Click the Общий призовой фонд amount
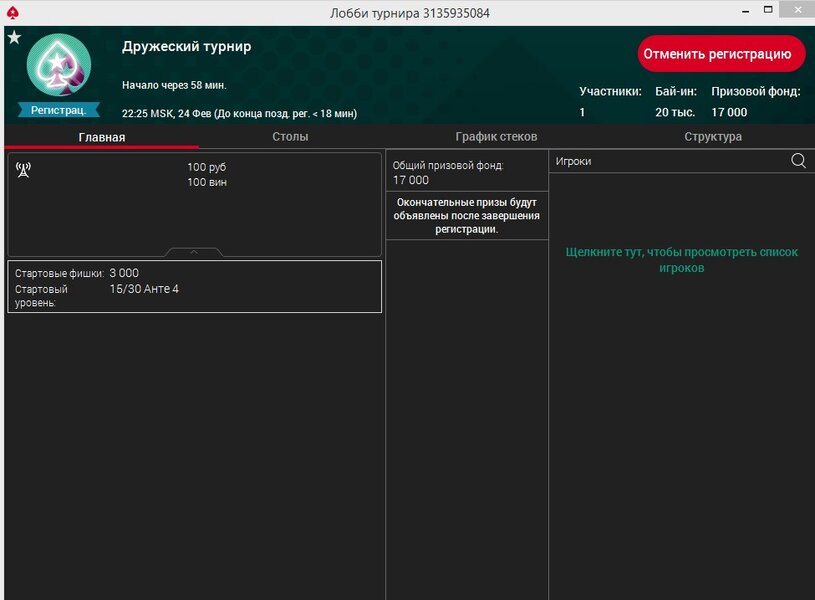 pos(411,180)
